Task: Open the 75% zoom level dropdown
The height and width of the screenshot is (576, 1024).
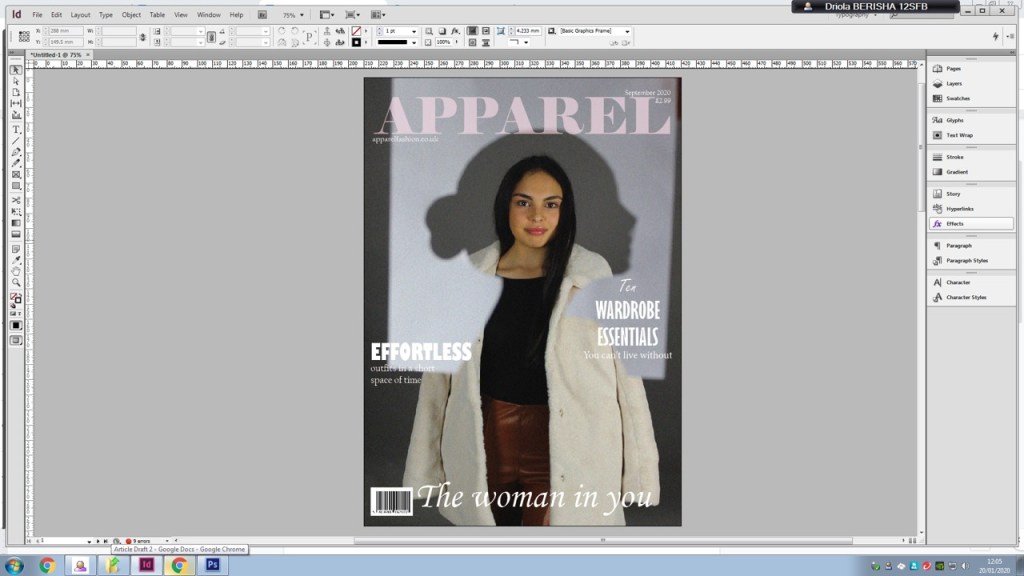Action: [301, 15]
